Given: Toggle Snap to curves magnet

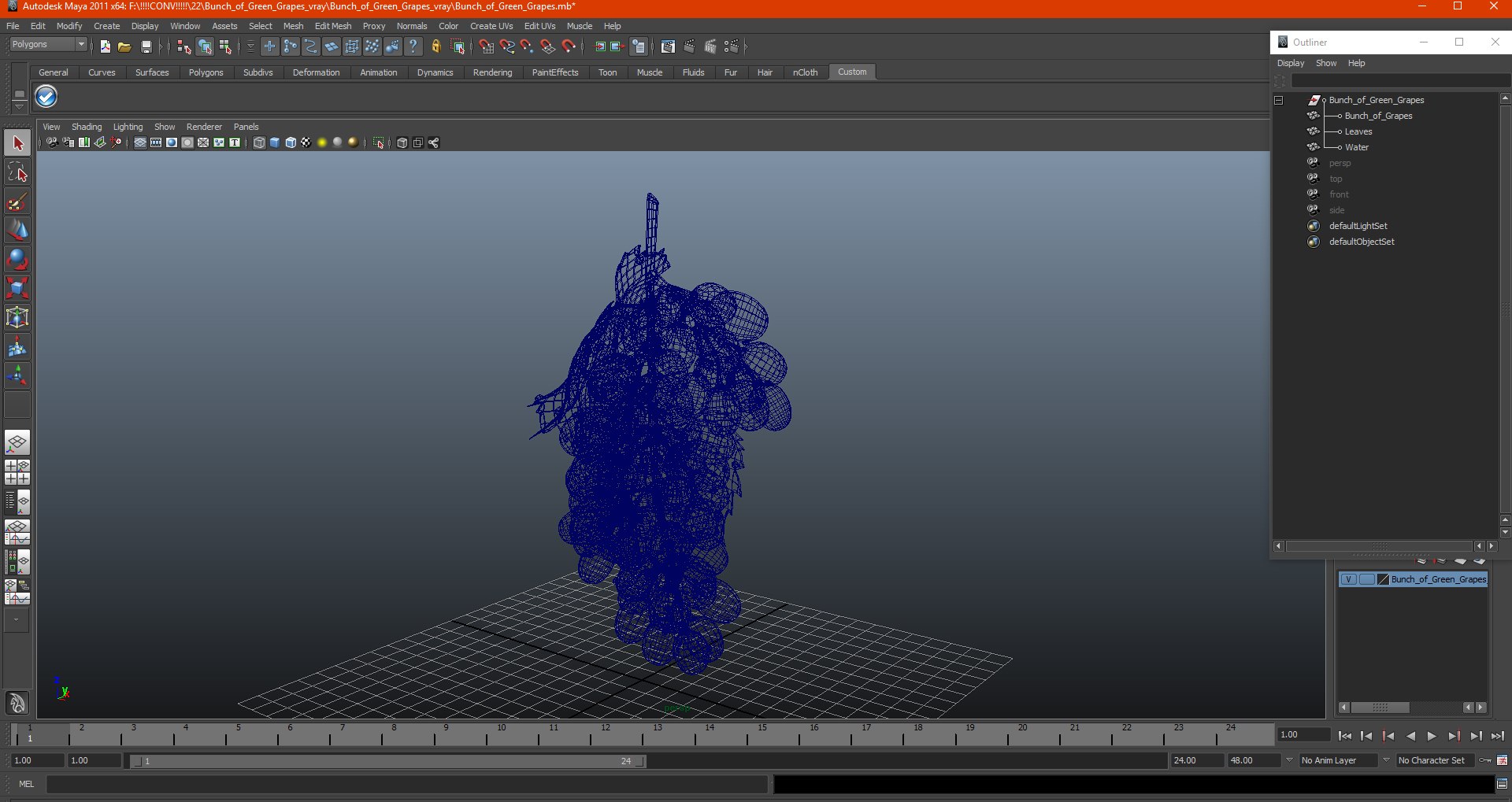Looking at the screenshot, I should (x=506, y=47).
